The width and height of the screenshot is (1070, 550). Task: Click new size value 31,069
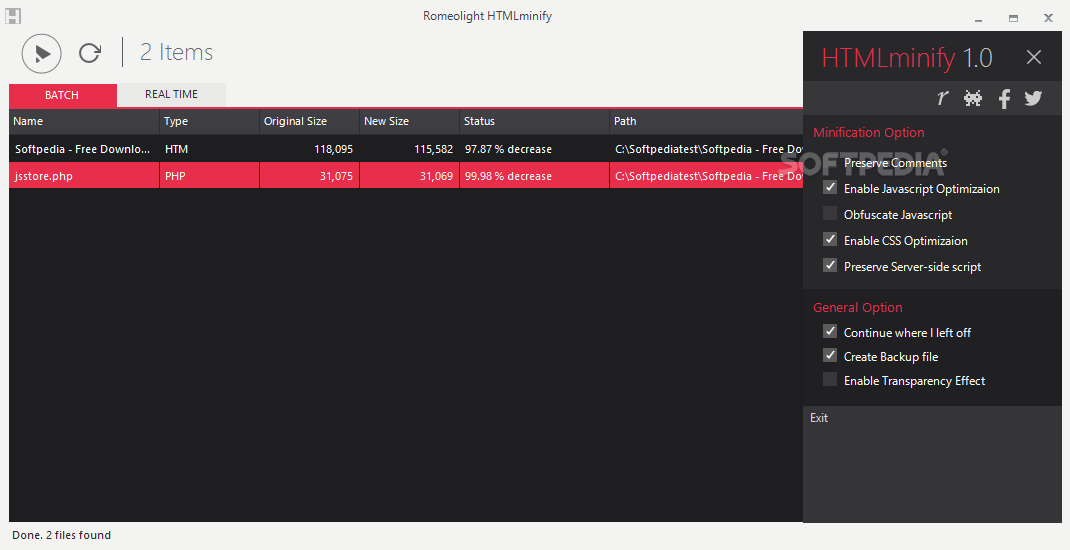coord(437,176)
